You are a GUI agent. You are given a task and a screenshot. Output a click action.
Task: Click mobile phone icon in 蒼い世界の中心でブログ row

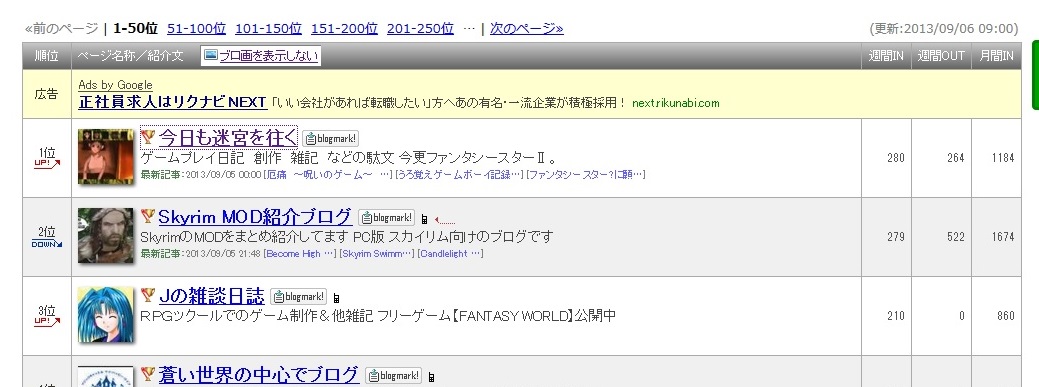[431, 377]
